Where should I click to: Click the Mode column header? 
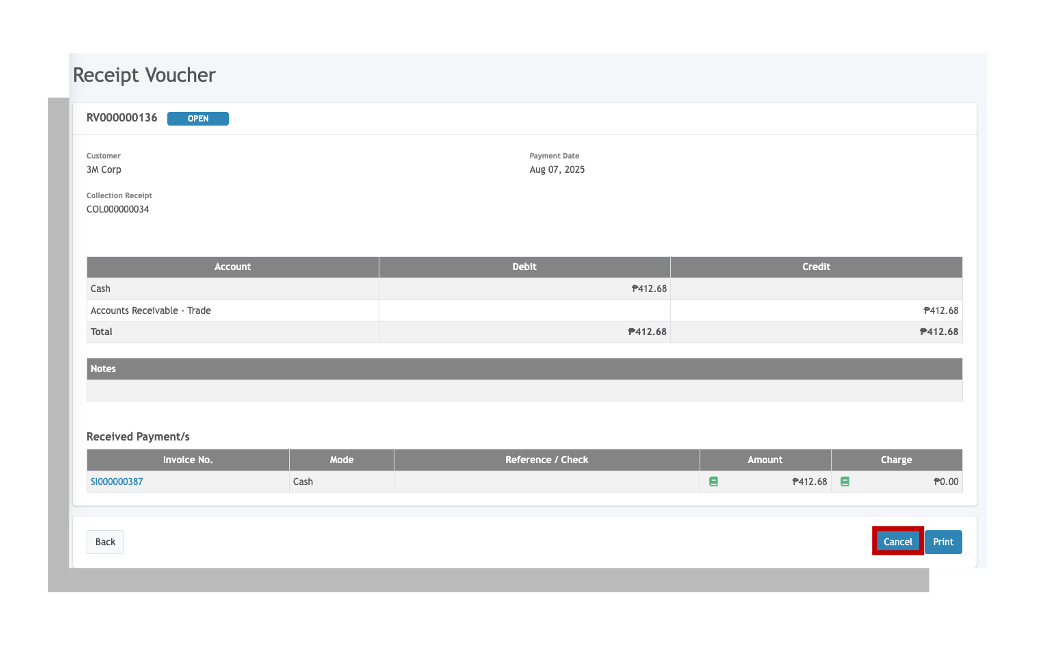342,460
